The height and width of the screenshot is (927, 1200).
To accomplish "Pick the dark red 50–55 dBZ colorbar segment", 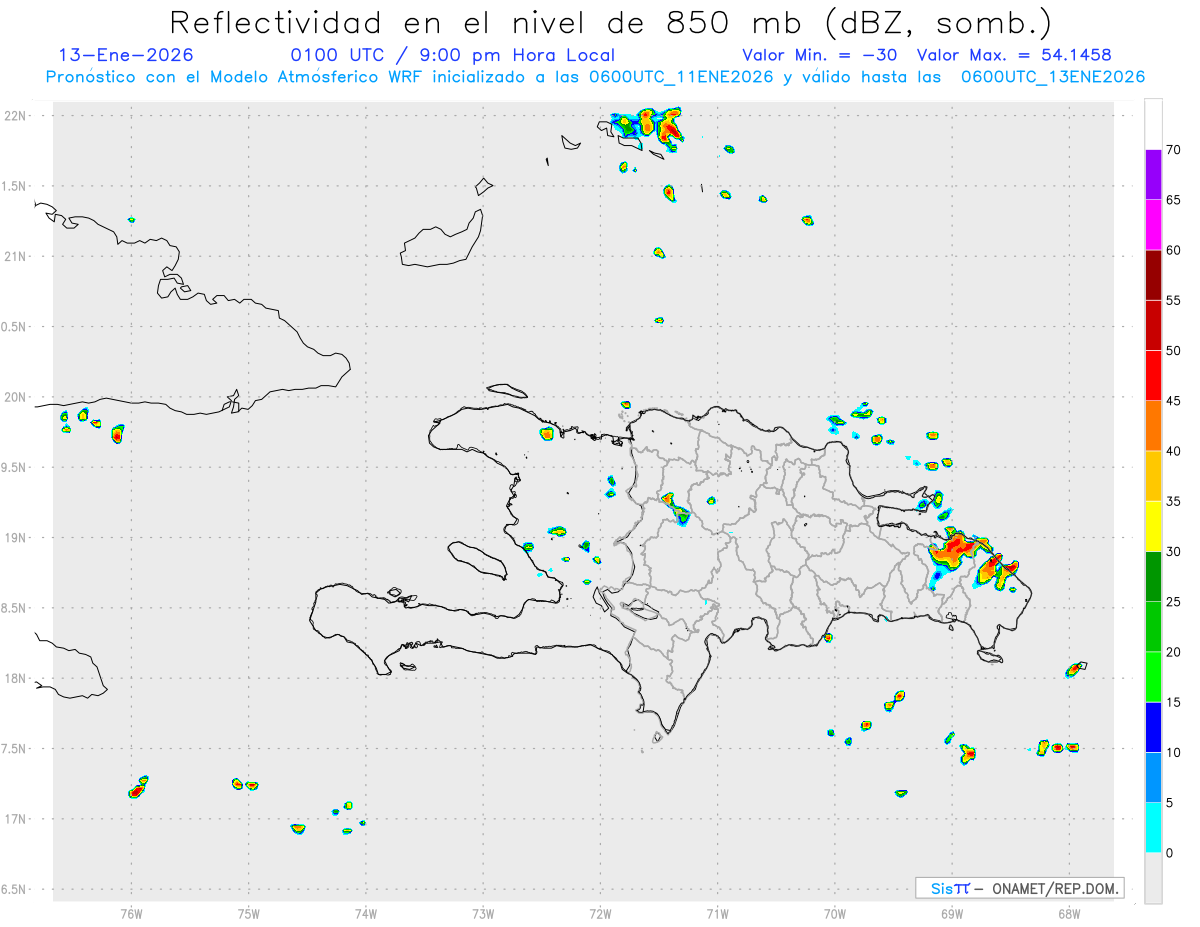I will pyautogui.click(x=1153, y=326).
